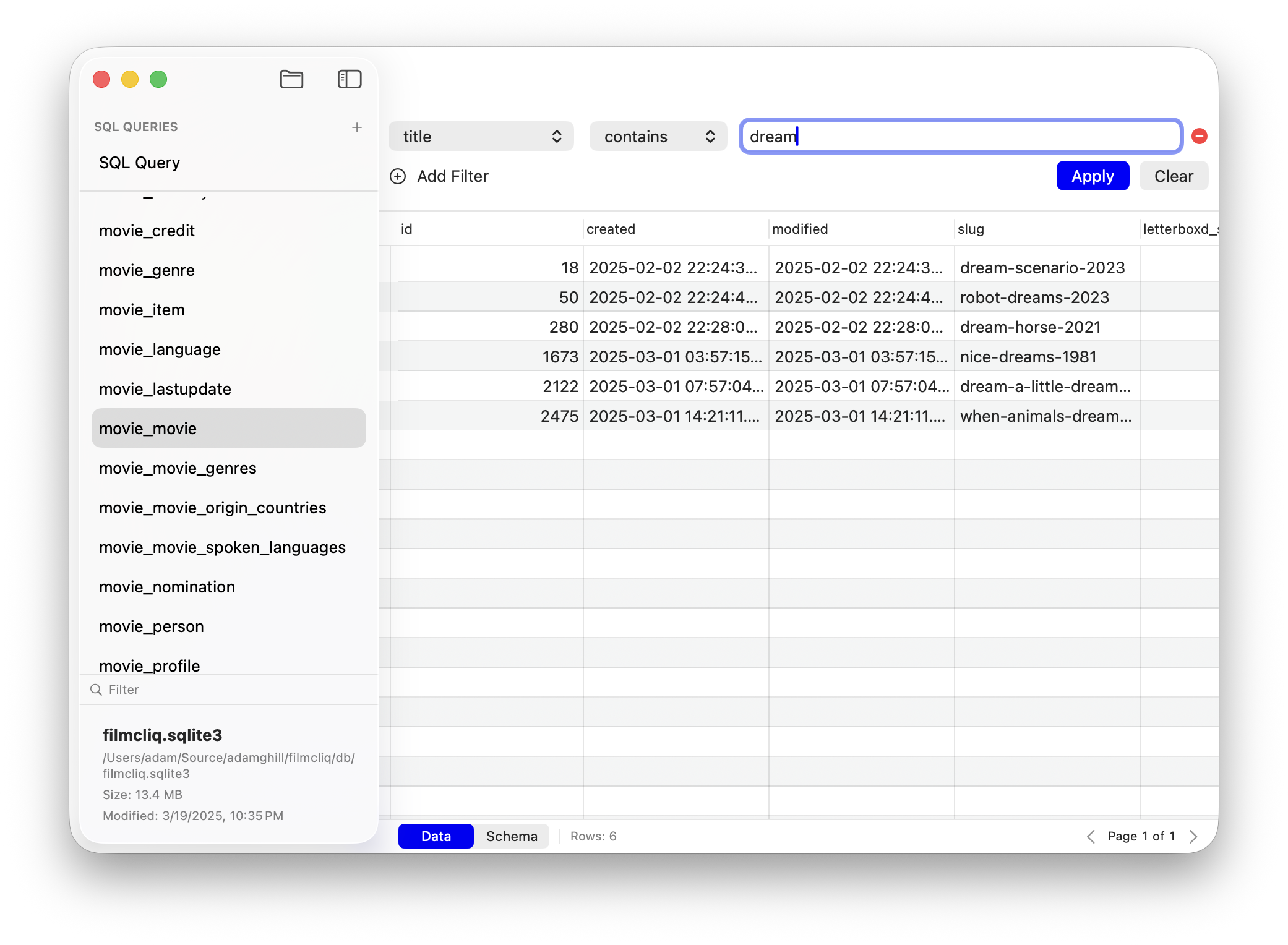Image resolution: width=1288 pixels, height=945 pixels.
Task: Open database file with folder icon
Action: (291, 79)
